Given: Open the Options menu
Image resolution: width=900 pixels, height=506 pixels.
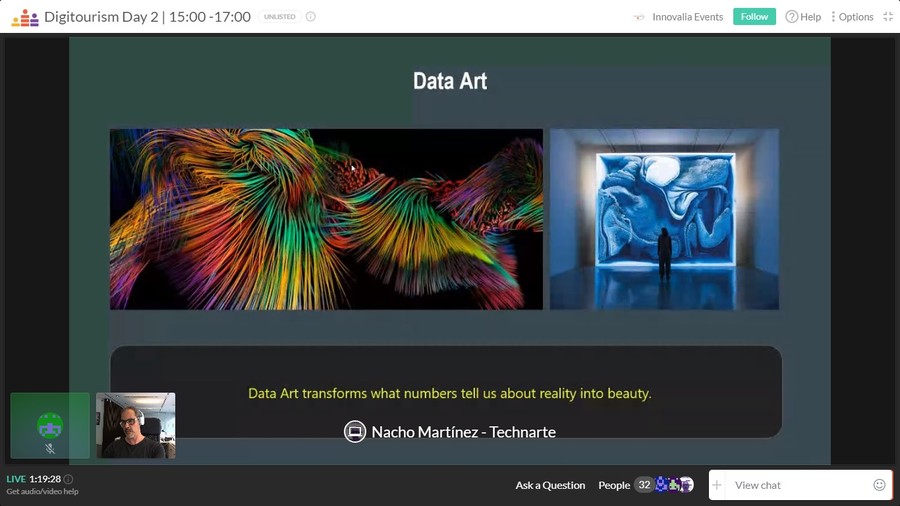Looking at the screenshot, I should (x=852, y=17).
